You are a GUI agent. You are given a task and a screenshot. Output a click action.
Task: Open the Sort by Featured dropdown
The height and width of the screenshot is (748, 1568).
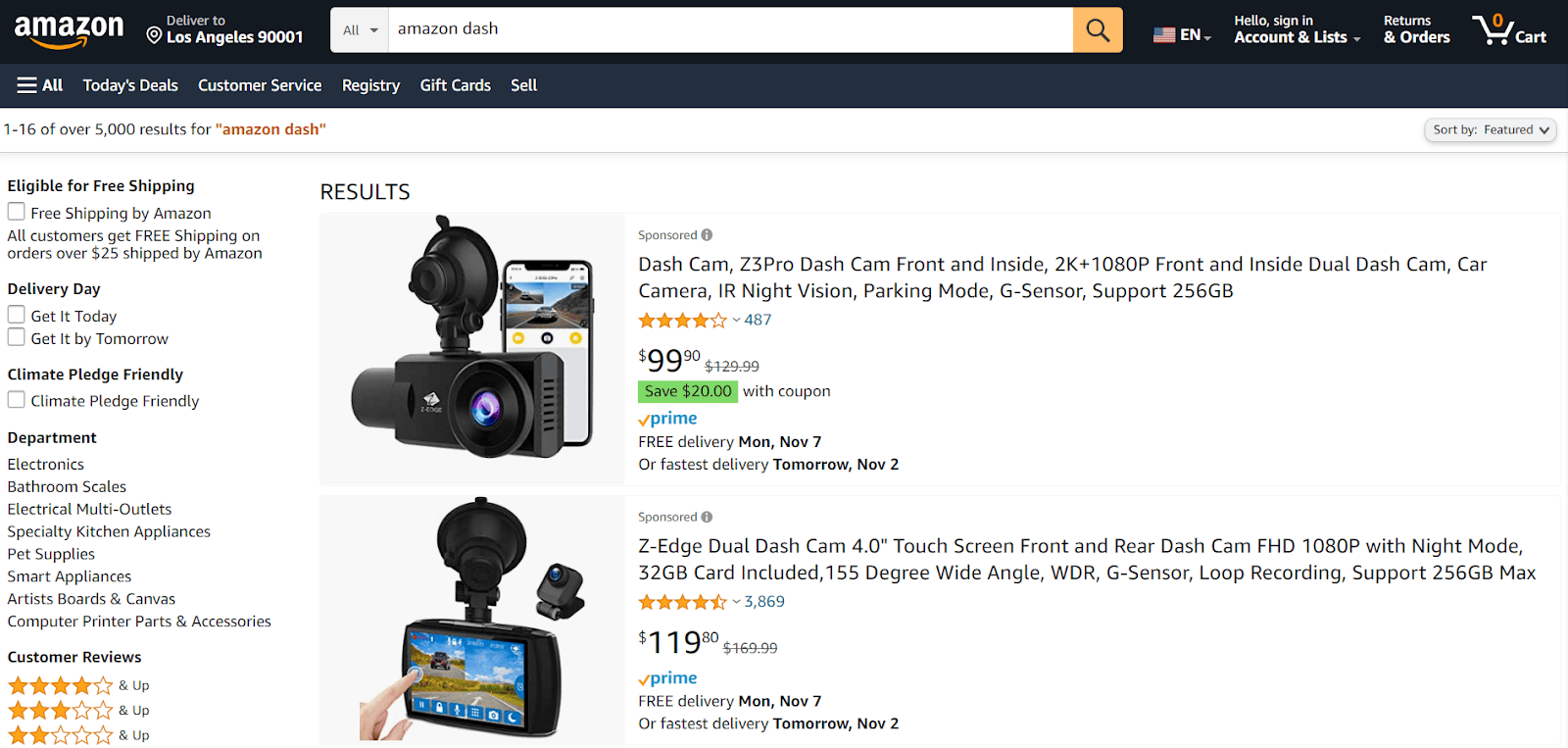pyautogui.click(x=1490, y=130)
